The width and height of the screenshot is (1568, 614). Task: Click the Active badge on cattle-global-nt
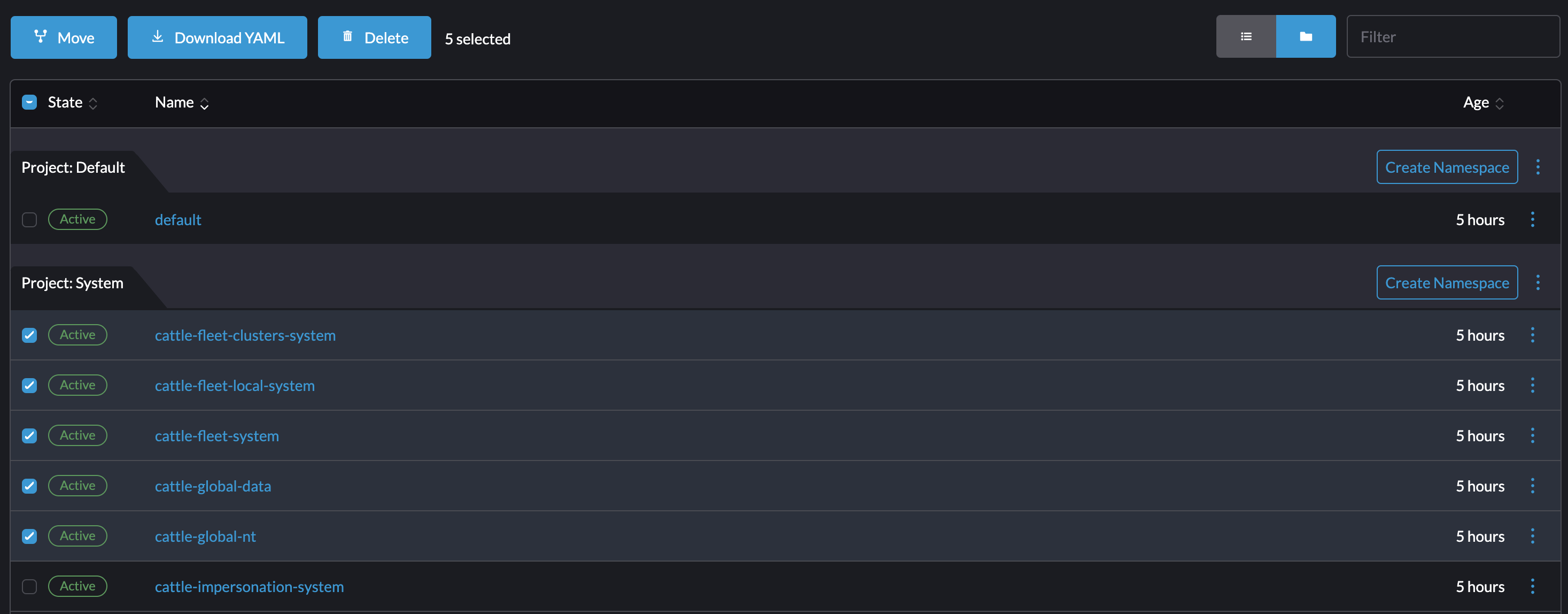(x=77, y=535)
